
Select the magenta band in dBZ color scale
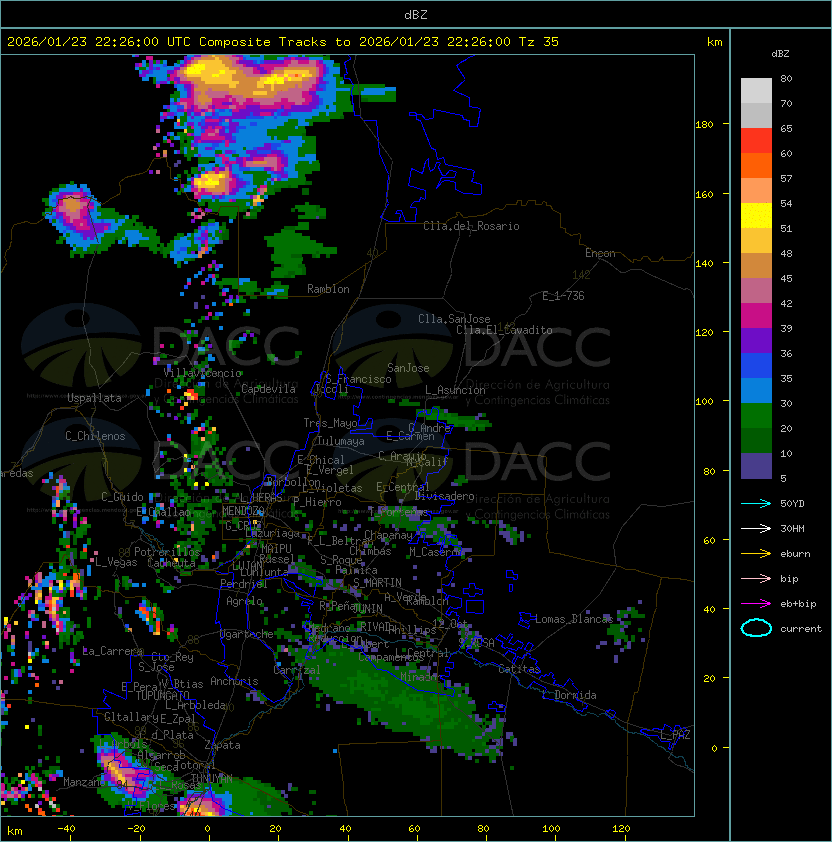pyautogui.click(x=756, y=315)
